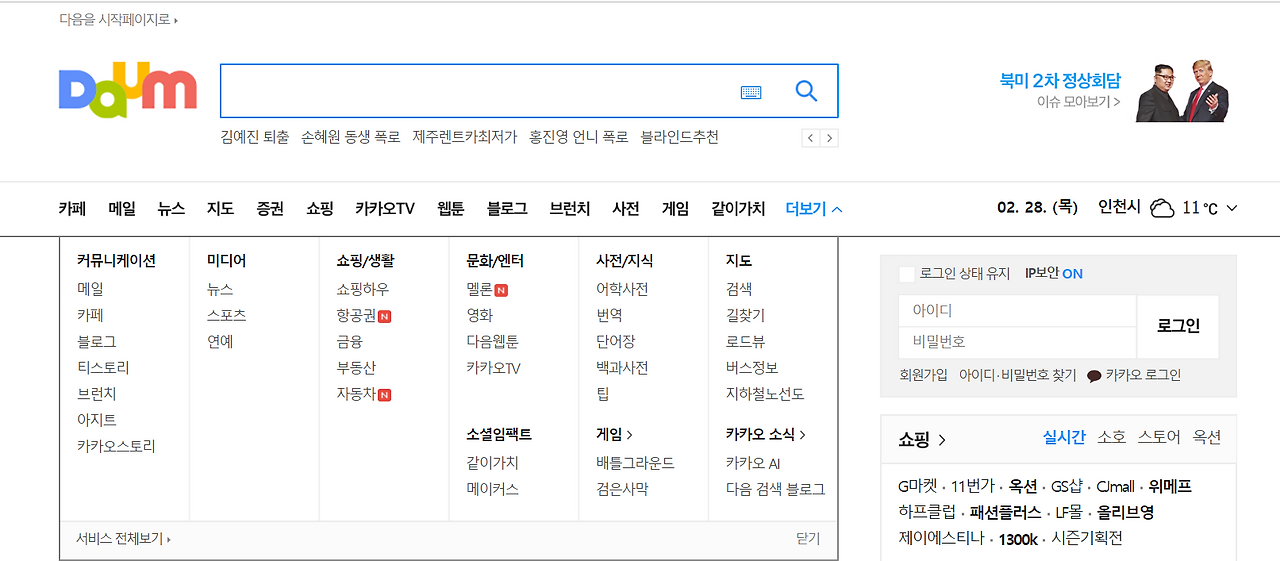Open the 쇼핑 > heading
Image resolution: width=1280 pixels, height=561 pixels.
pyautogui.click(x=922, y=439)
